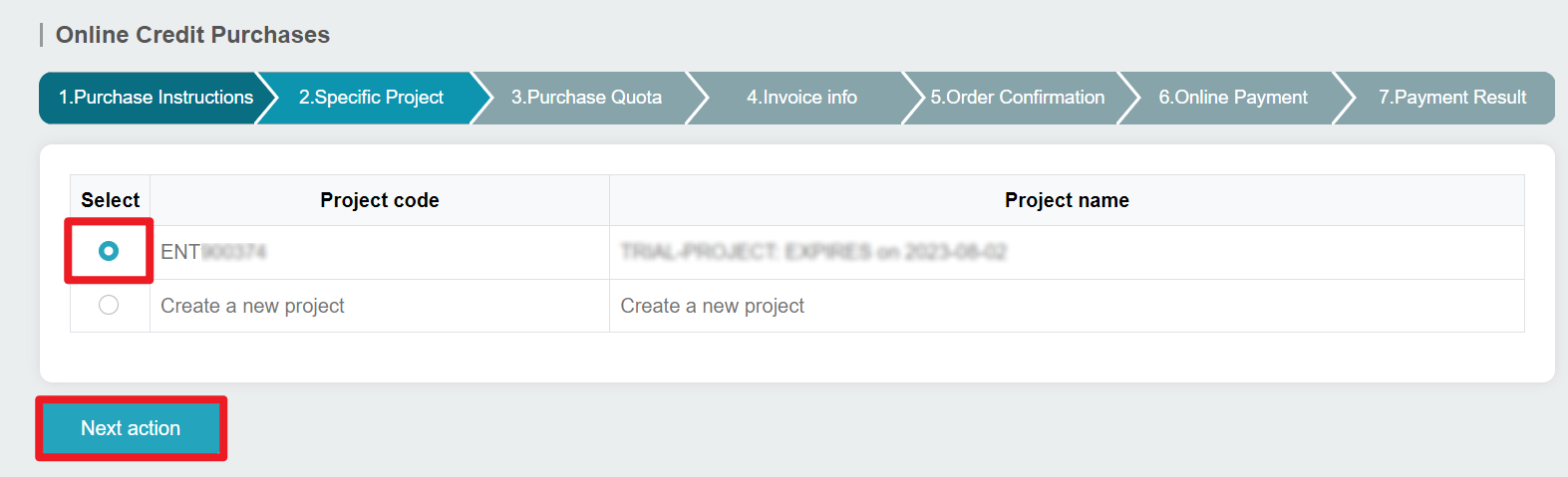Click the ENT project code cell

[213, 252]
